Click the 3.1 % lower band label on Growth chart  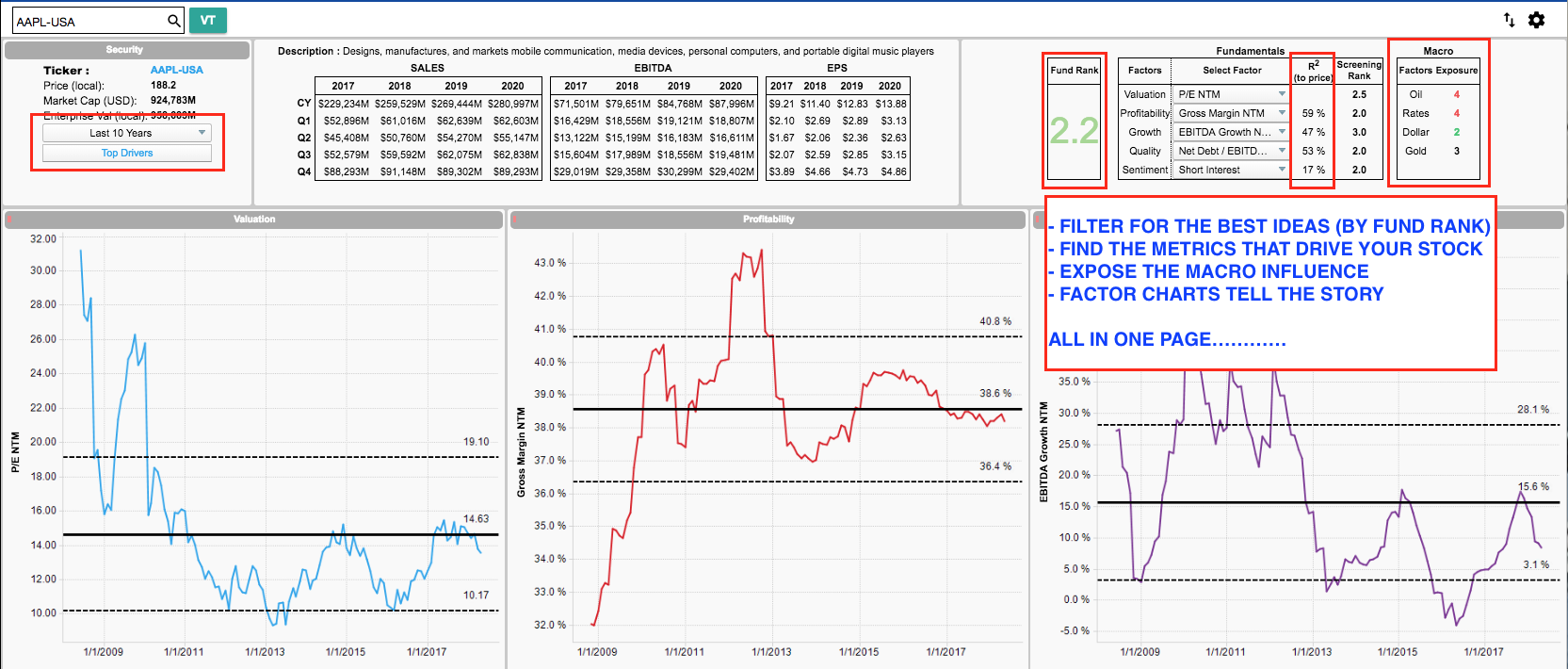pyautogui.click(x=1536, y=564)
